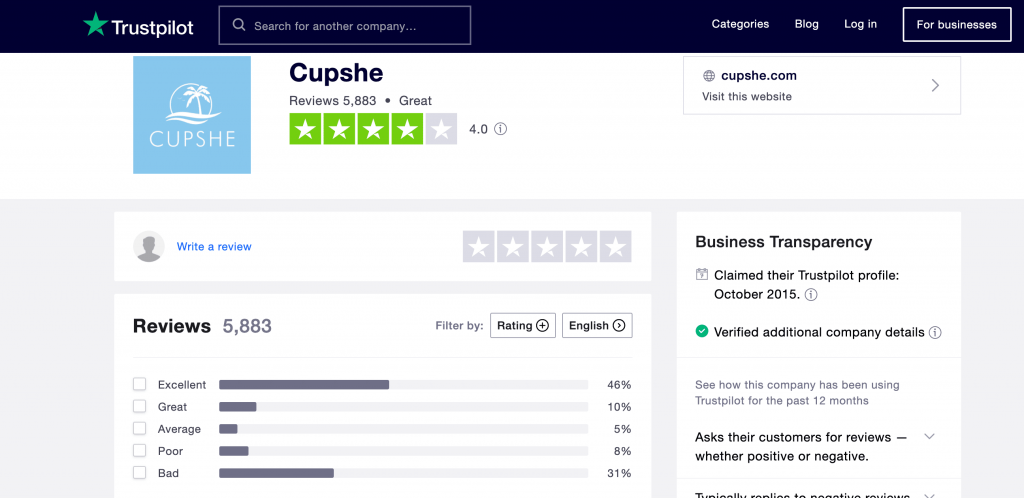
Task: Click the 'Reviews 5,883' text under Cupshe
Action: click(x=332, y=101)
